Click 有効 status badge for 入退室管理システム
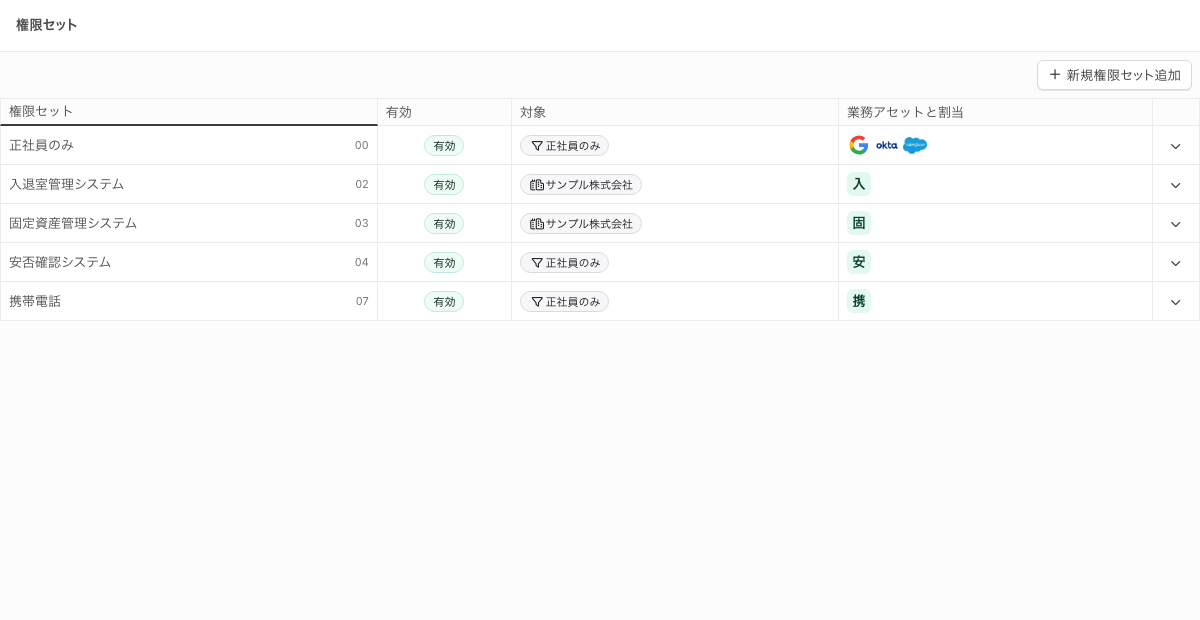Viewport: 1200px width, 620px height. point(444,185)
